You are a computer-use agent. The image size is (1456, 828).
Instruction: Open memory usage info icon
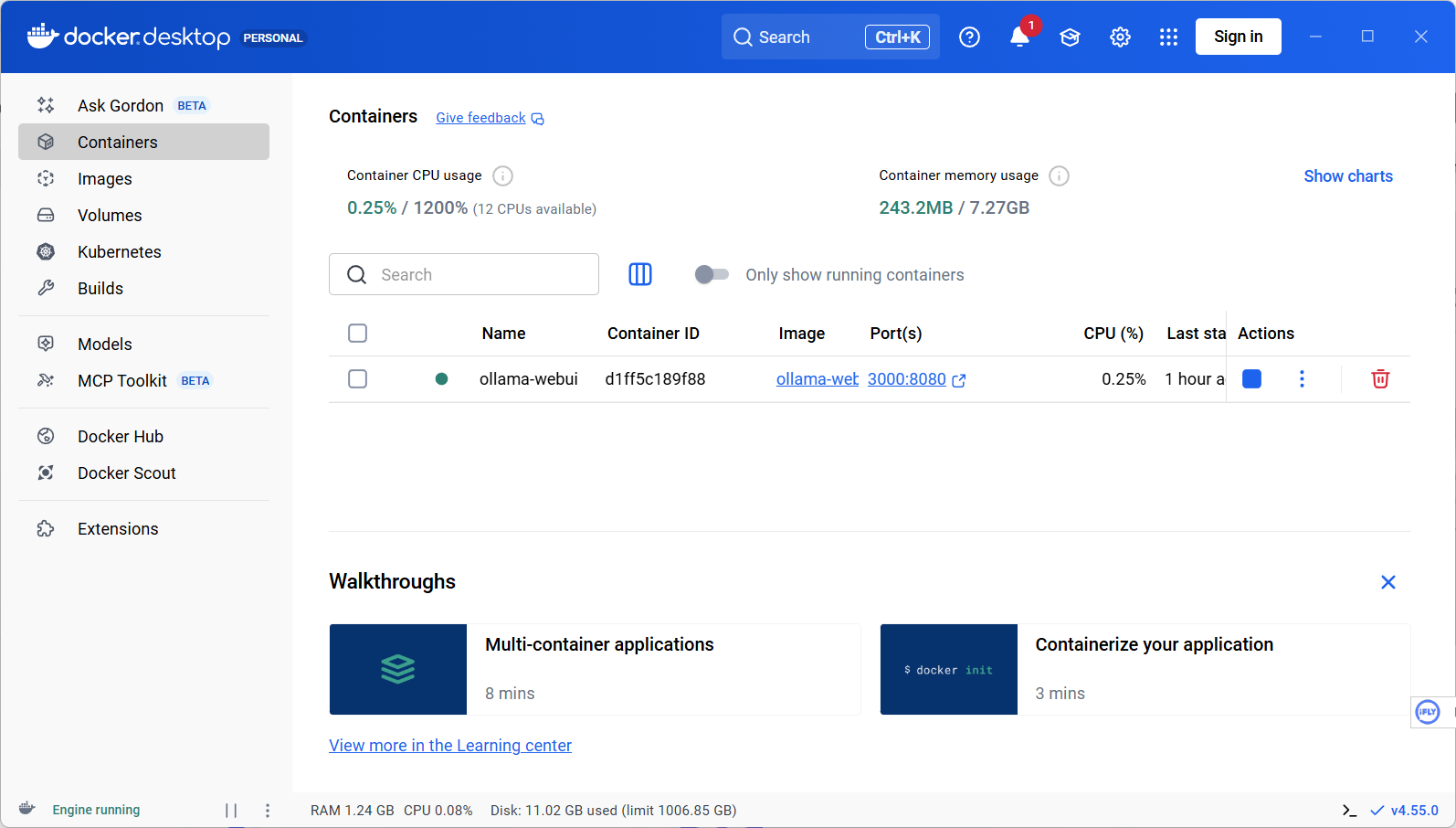tap(1059, 175)
